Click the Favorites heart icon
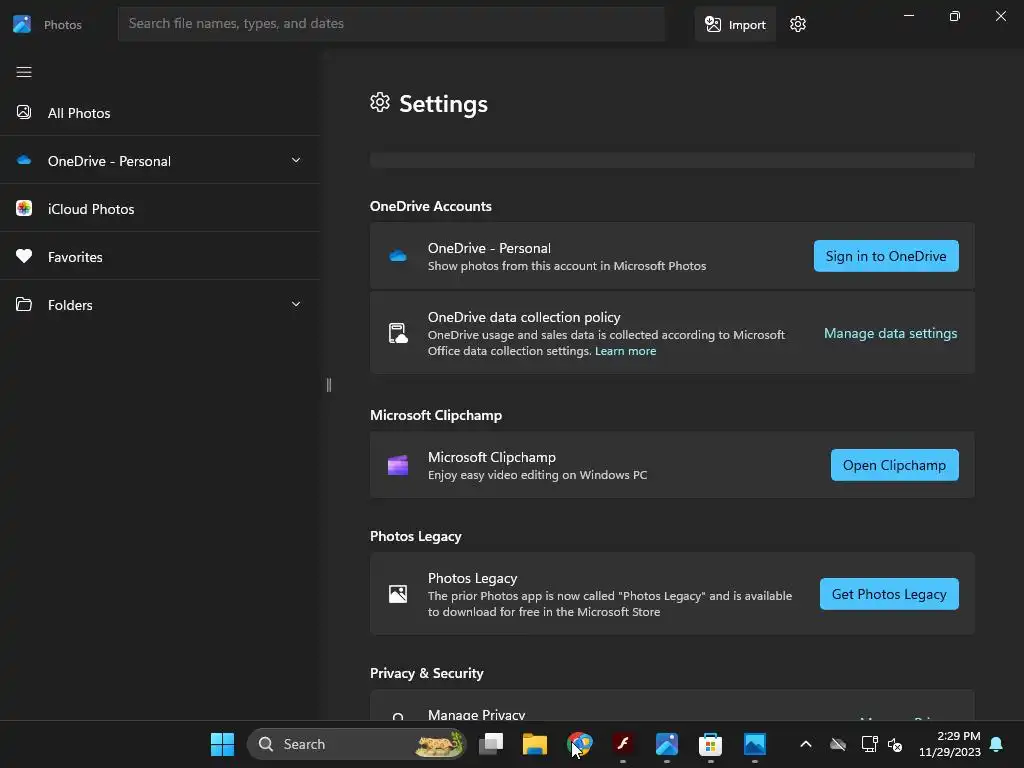 24,256
